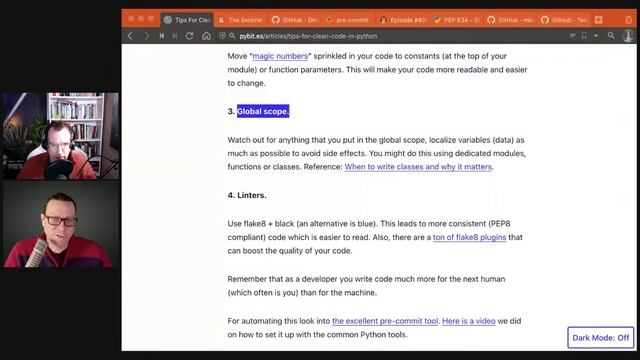The width and height of the screenshot is (640, 360).
Task: Bookmark this page with the bookmark icon
Action: pyautogui.click(x=584, y=36)
